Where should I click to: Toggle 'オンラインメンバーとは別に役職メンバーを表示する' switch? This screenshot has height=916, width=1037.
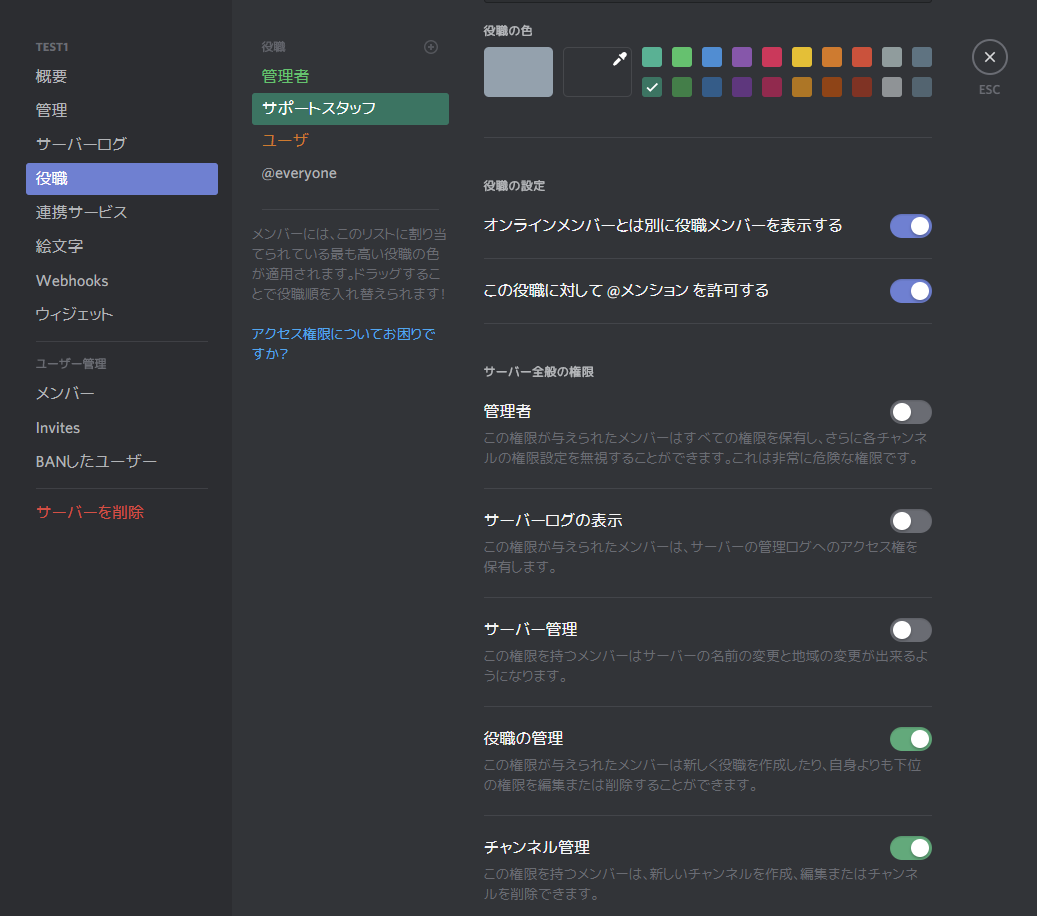tap(911, 226)
